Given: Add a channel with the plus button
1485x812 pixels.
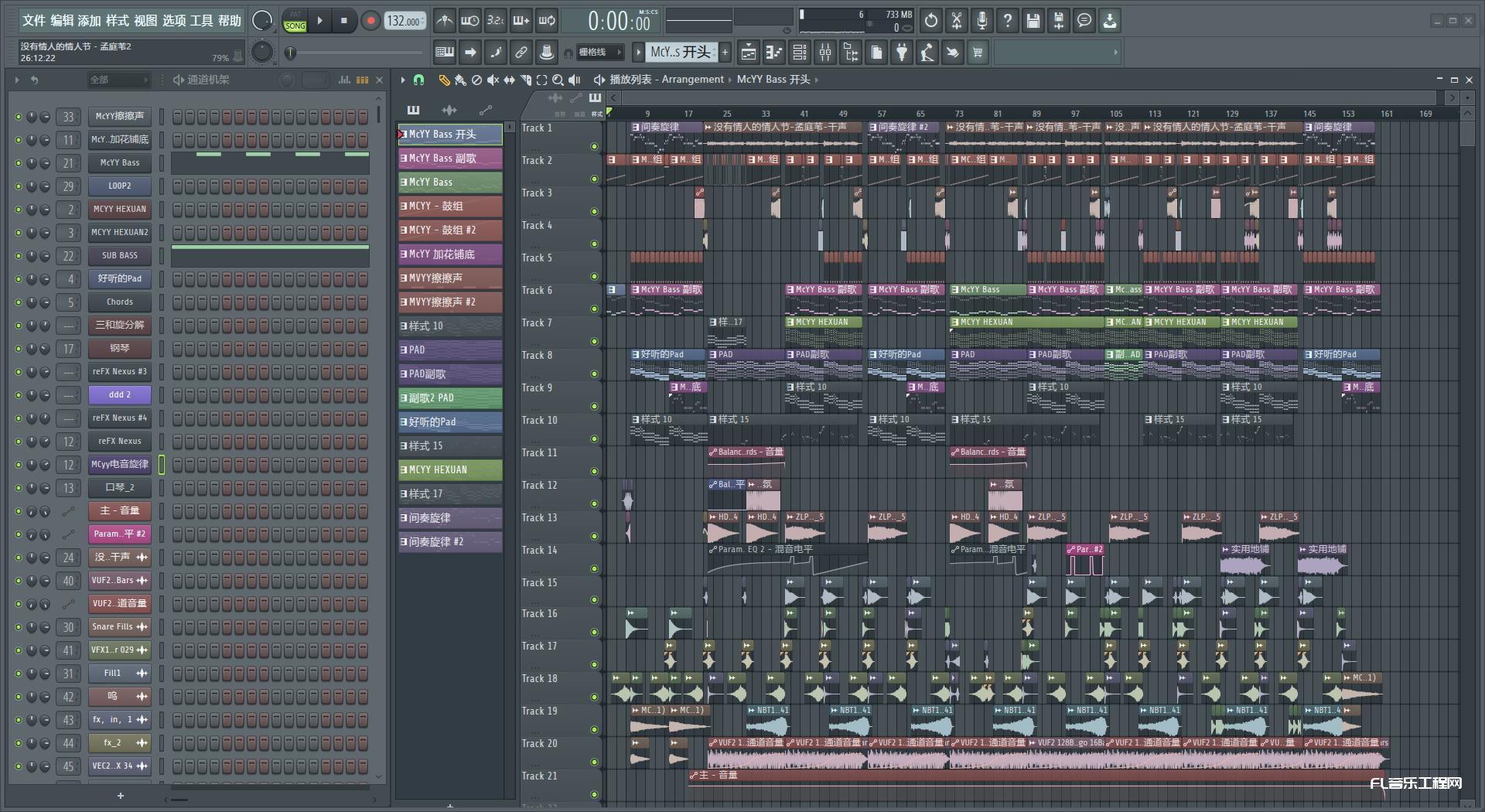Looking at the screenshot, I should [x=120, y=796].
